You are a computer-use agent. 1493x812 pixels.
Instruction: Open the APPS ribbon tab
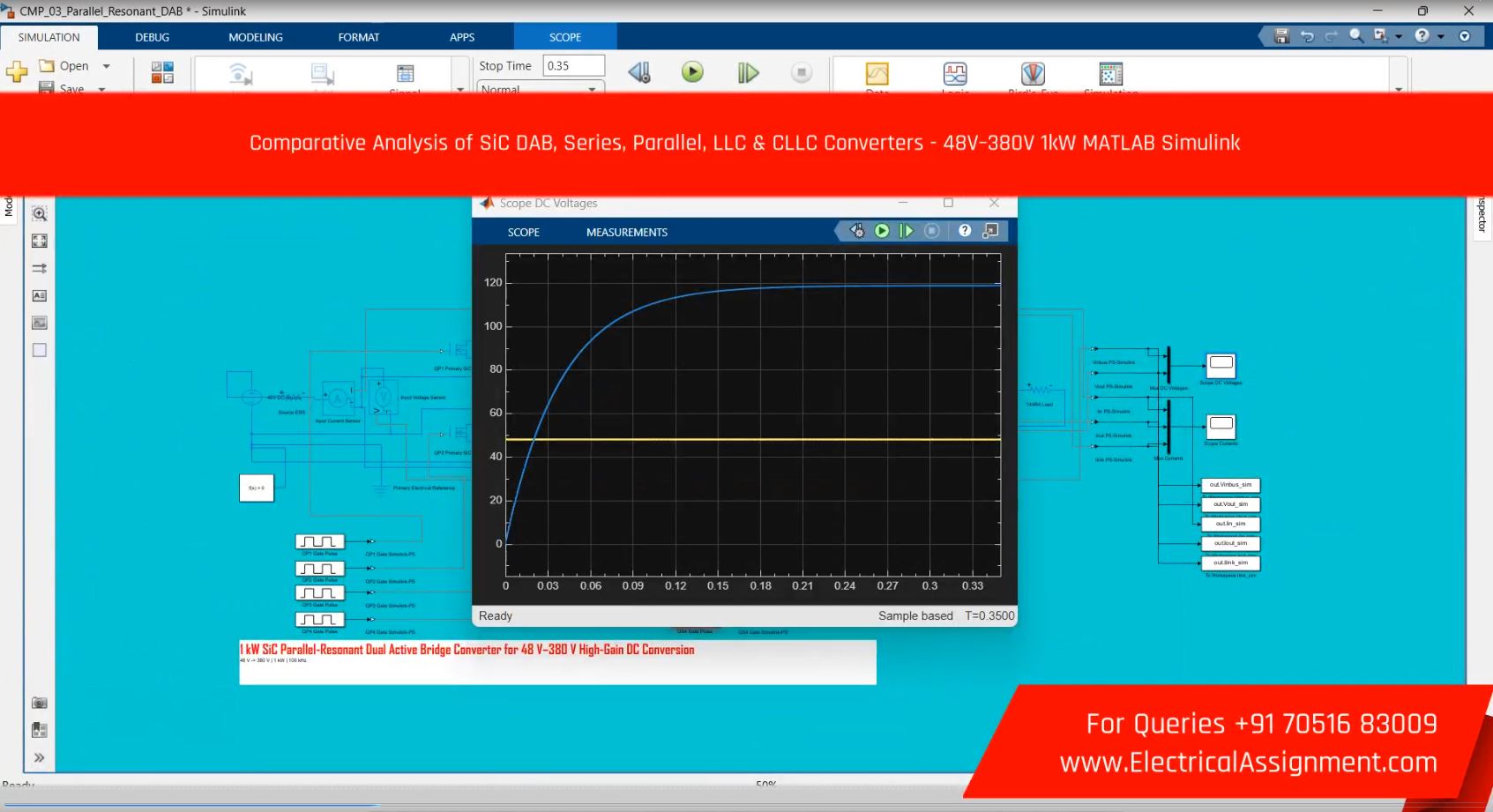click(462, 37)
